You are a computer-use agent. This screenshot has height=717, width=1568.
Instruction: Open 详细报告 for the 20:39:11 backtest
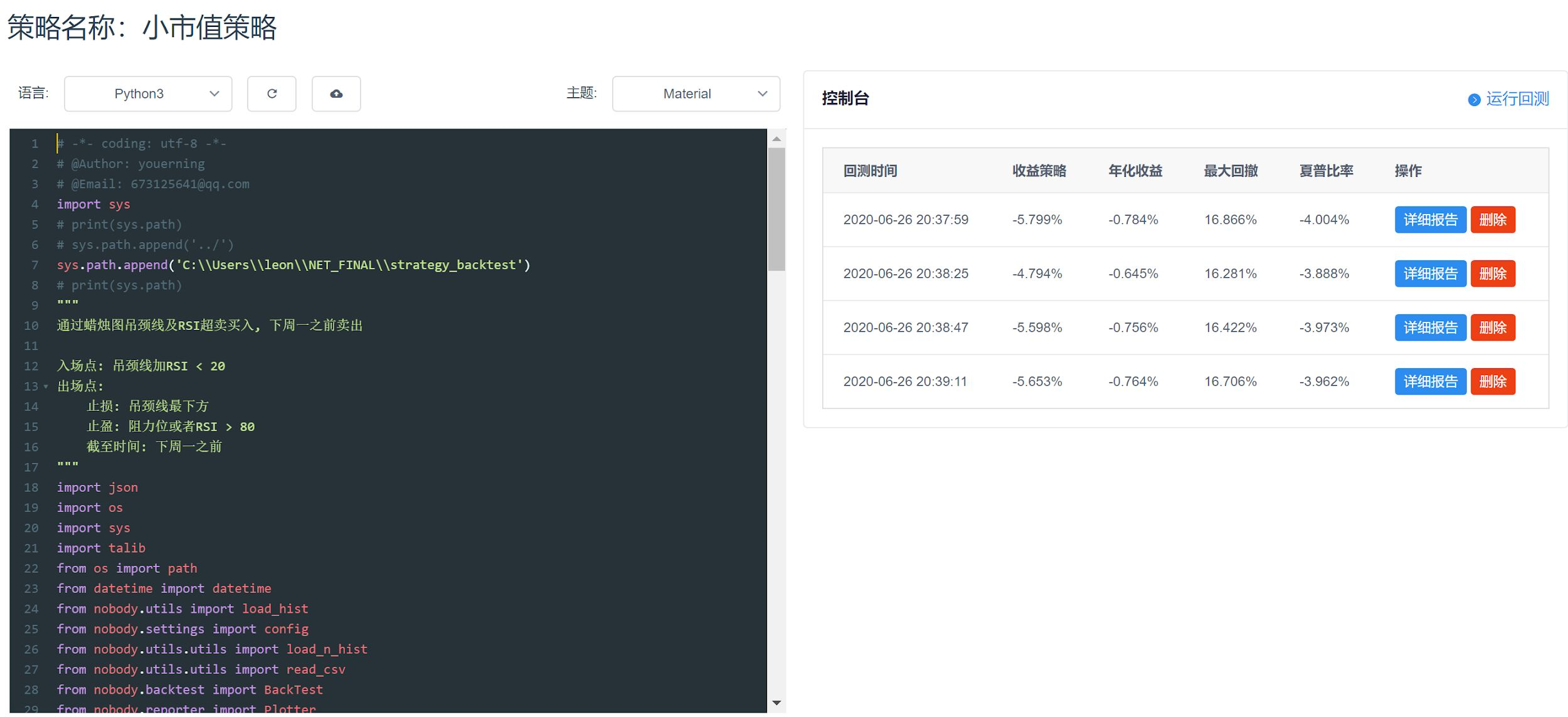click(1430, 381)
